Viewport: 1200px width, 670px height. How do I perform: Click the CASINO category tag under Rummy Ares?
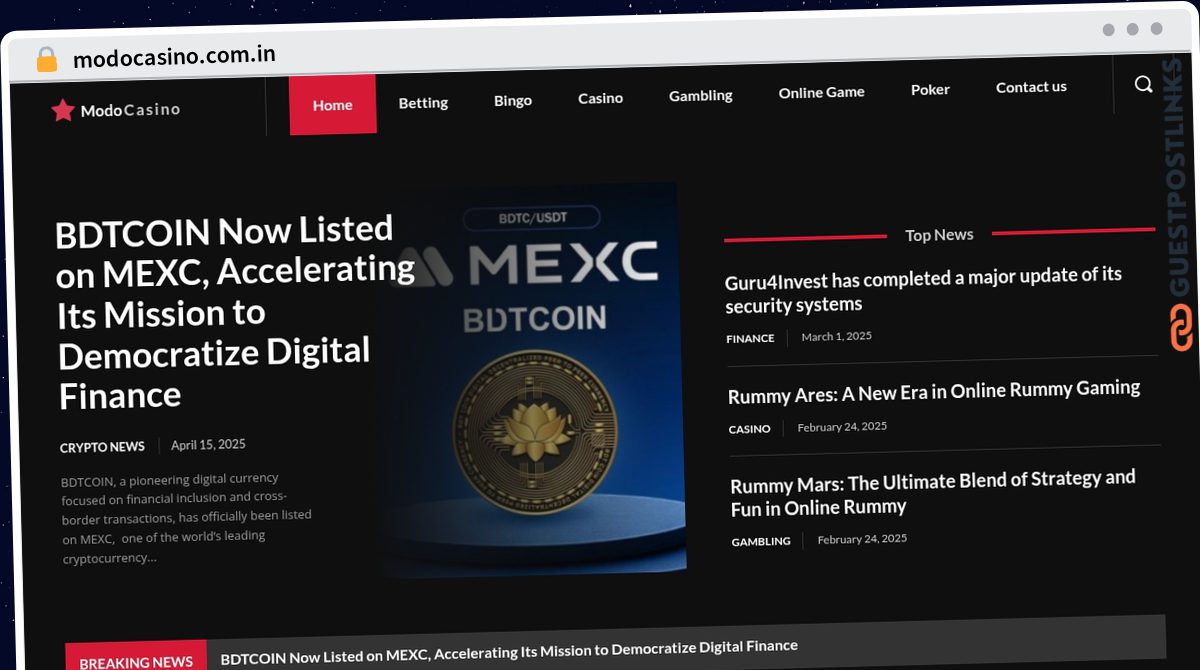pos(749,429)
